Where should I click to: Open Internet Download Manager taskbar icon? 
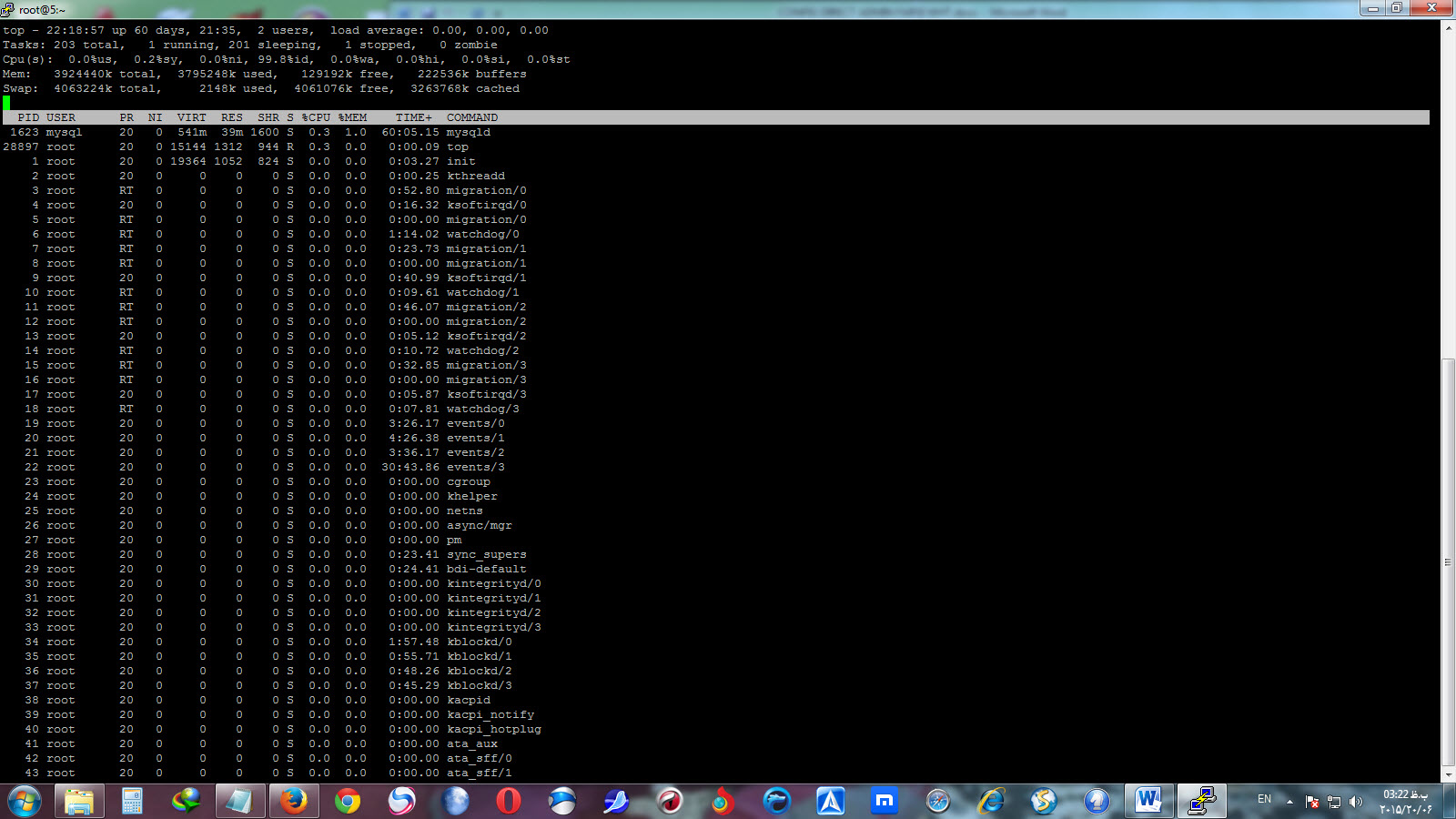click(x=186, y=802)
